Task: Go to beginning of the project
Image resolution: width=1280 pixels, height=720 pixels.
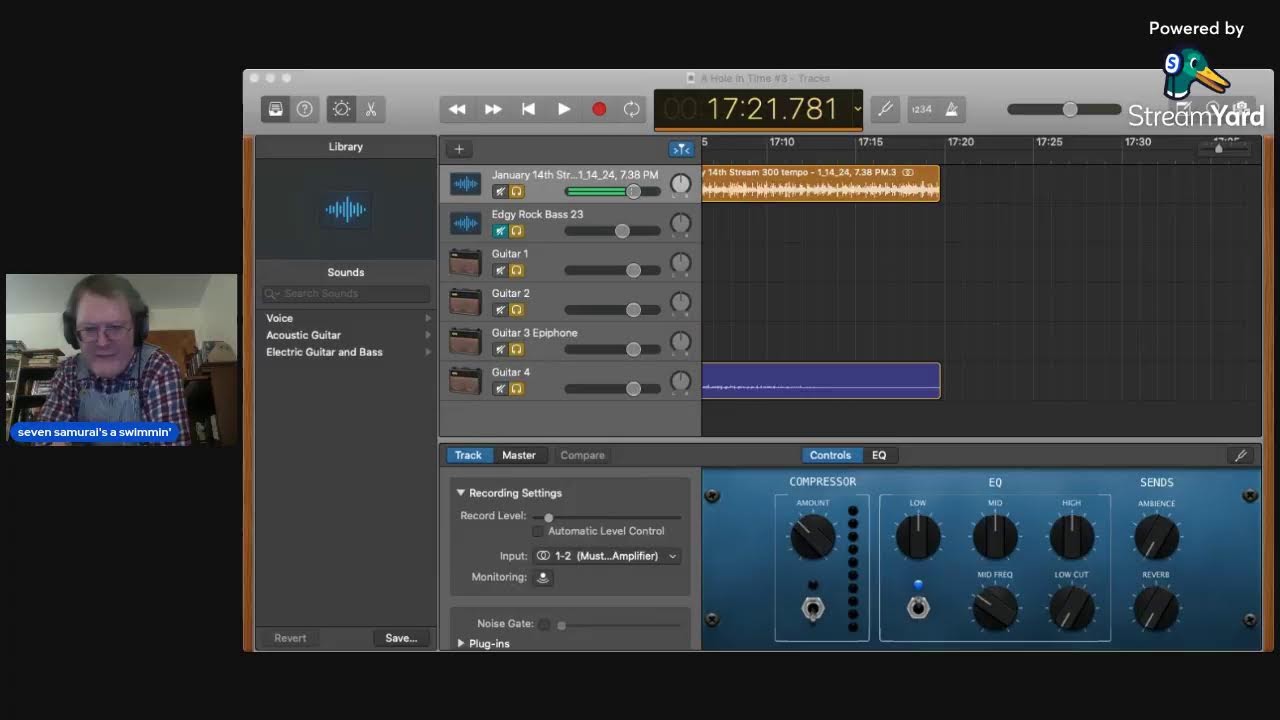Action: [x=528, y=109]
